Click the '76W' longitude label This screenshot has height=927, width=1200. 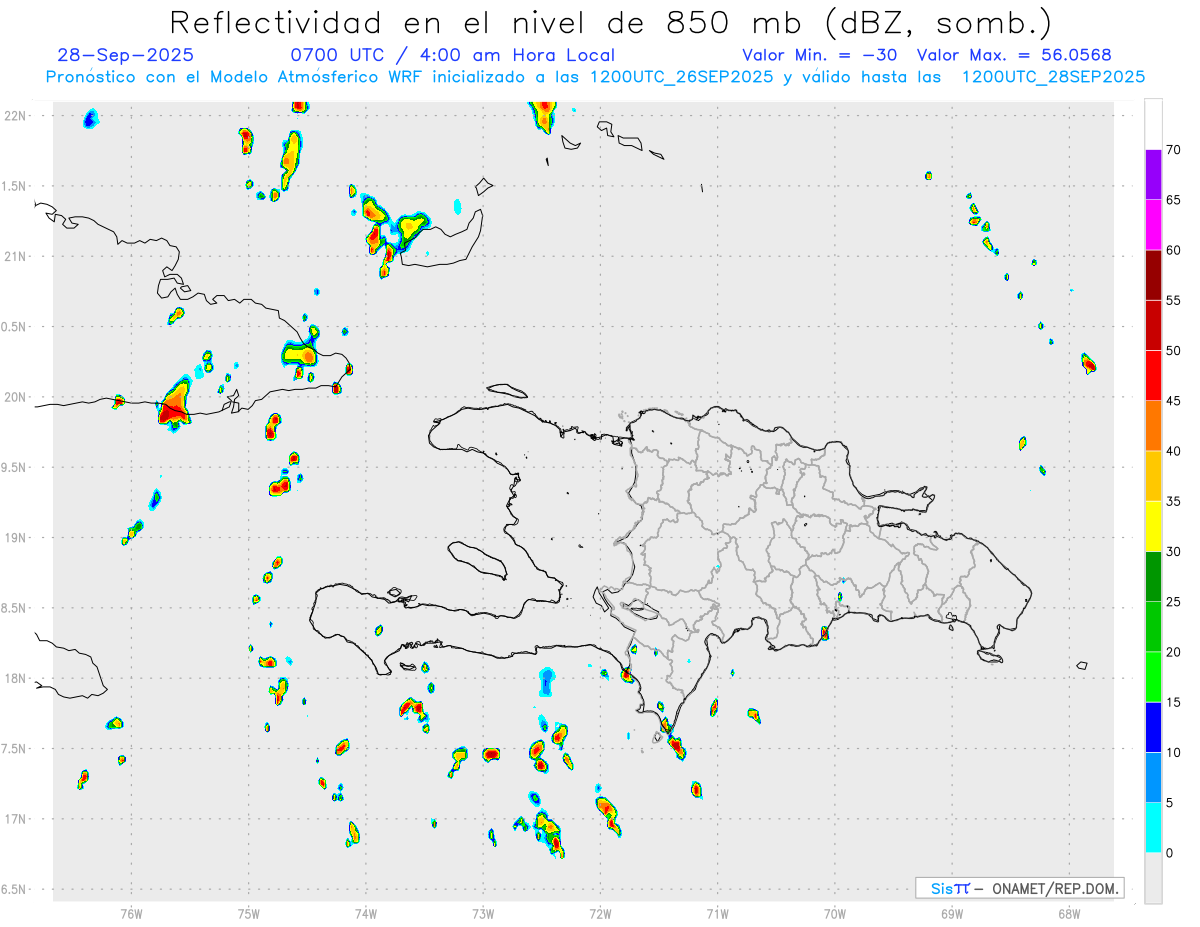pyautogui.click(x=131, y=913)
